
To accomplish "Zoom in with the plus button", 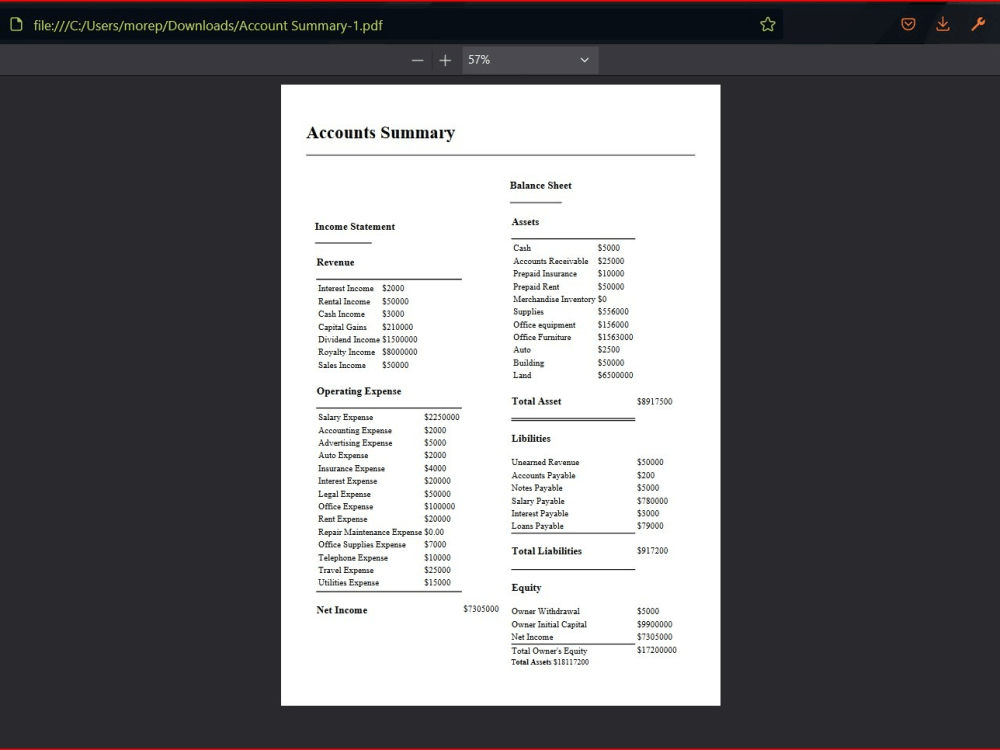I will click(x=445, y=61).
